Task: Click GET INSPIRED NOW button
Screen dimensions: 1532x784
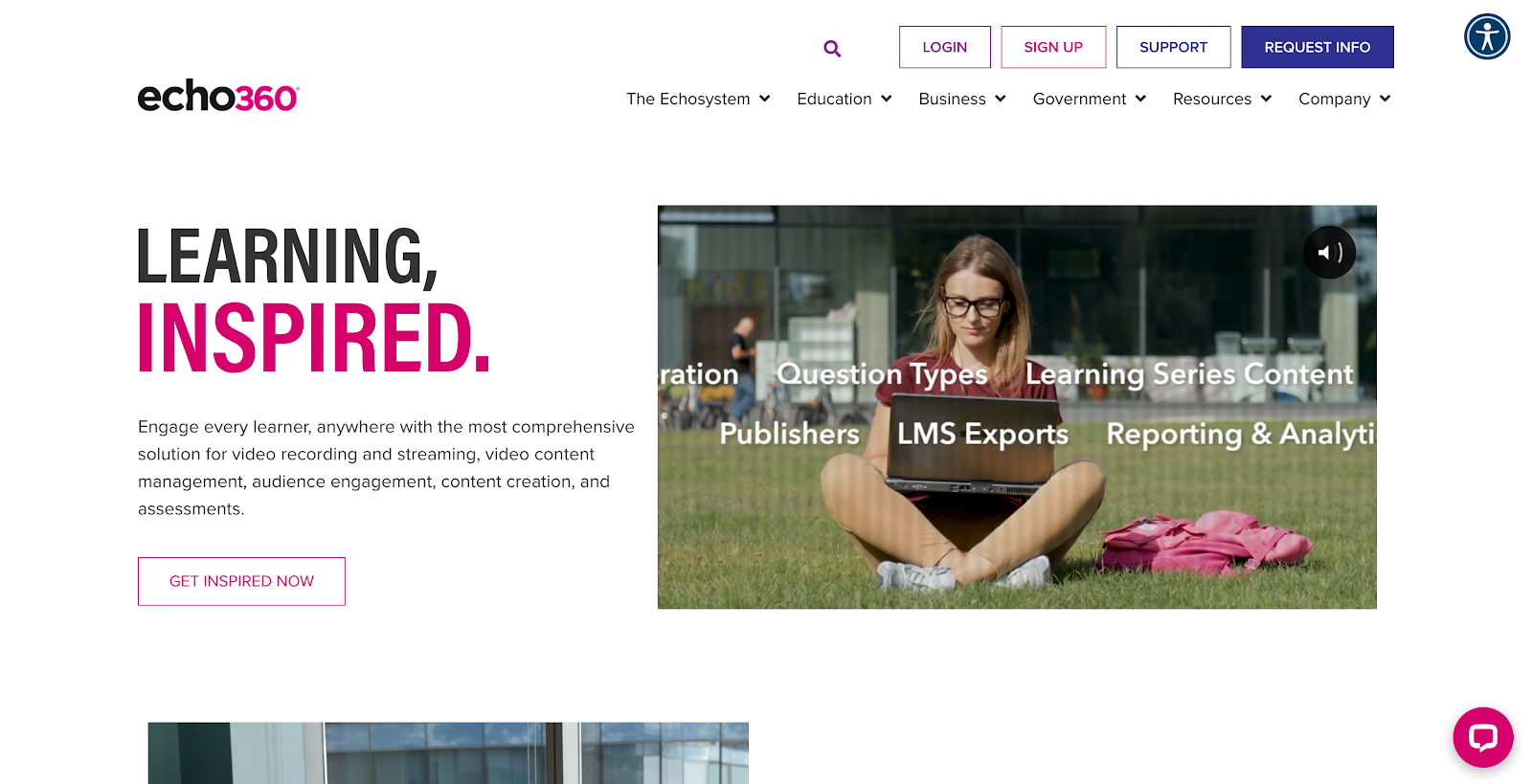Action: pyautogui.click(x=241, y=581)
